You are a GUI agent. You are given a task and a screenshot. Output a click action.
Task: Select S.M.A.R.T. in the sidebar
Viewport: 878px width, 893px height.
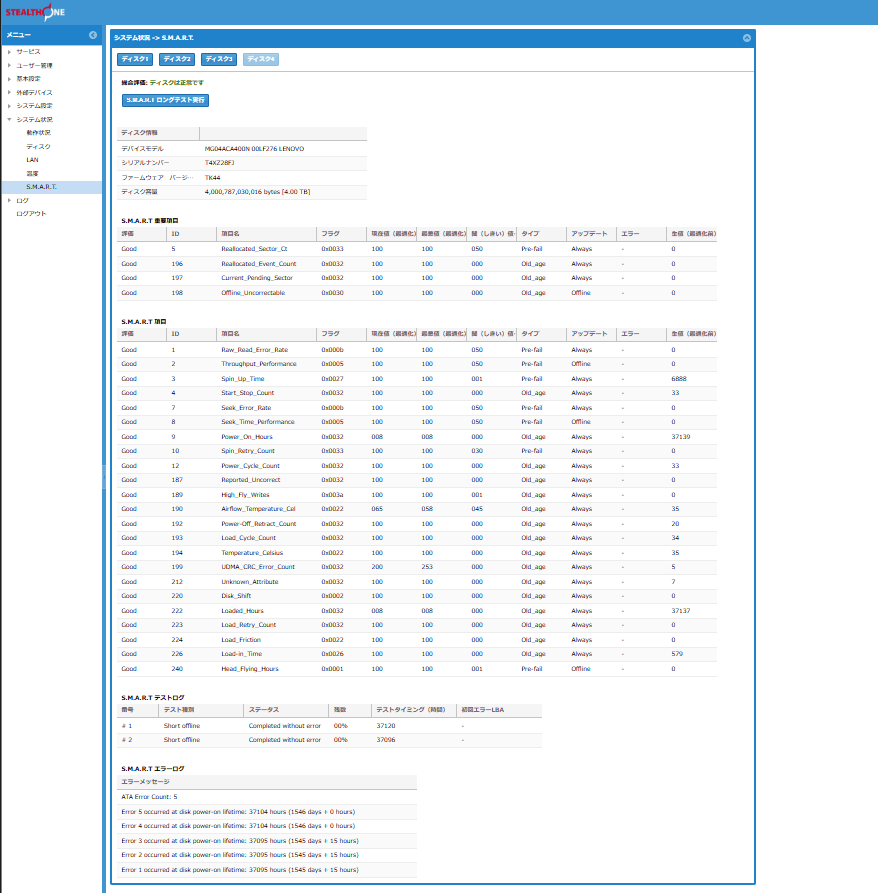(52, 187)
